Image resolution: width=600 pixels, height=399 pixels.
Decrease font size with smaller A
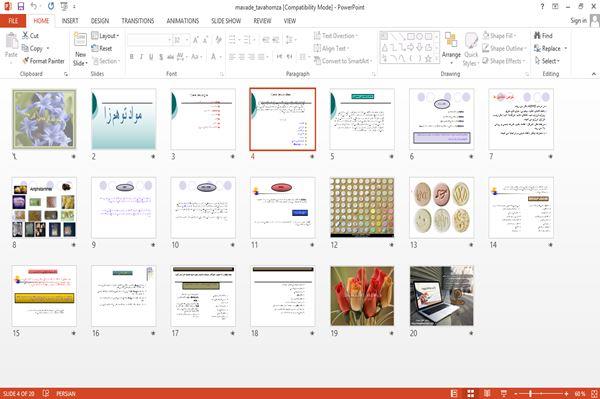205,40
